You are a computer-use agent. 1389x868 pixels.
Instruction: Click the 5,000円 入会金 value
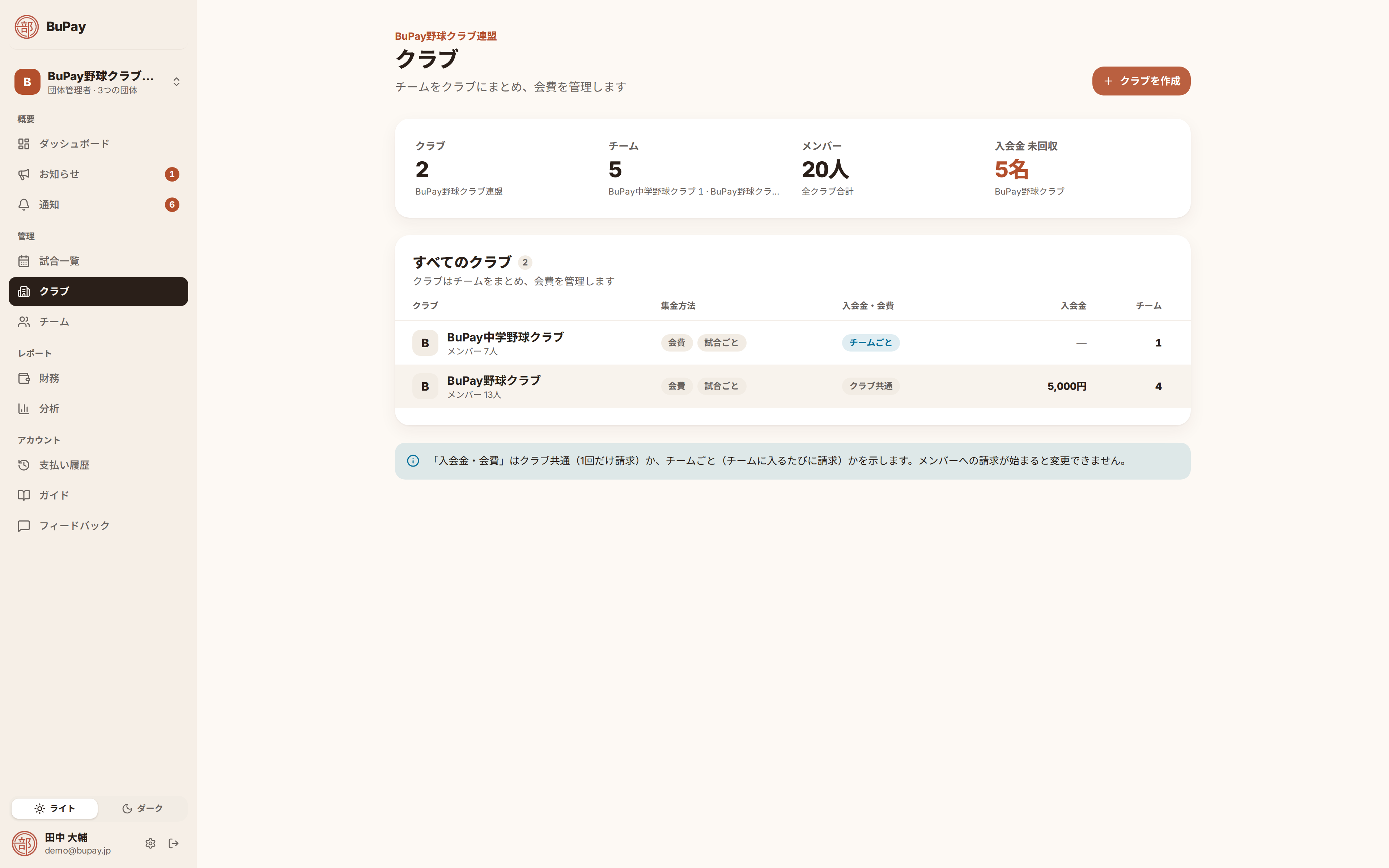tap(1066, 386)
